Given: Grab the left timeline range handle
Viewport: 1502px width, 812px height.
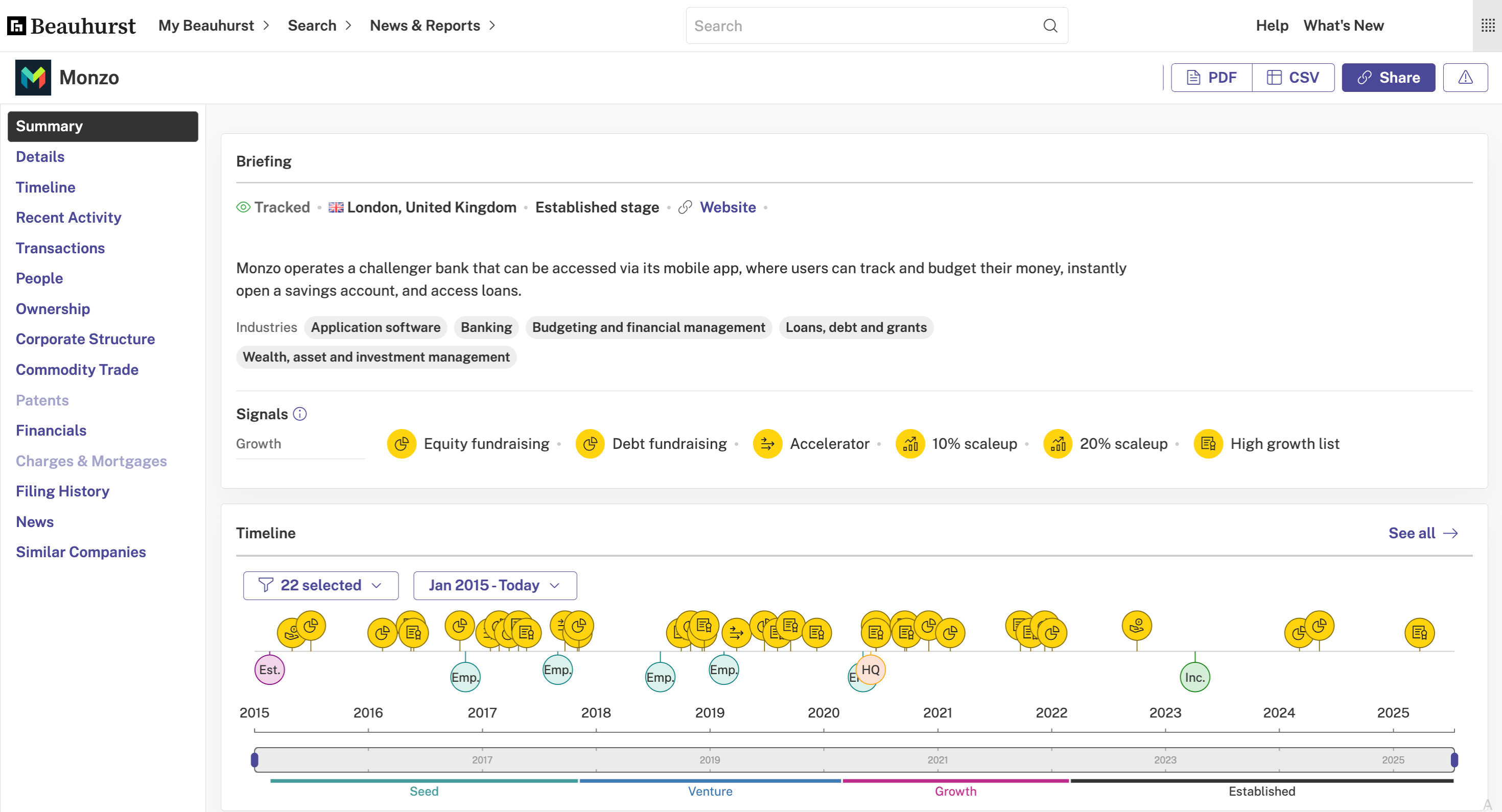Looking at the screenshot, I should click(254, 759).
